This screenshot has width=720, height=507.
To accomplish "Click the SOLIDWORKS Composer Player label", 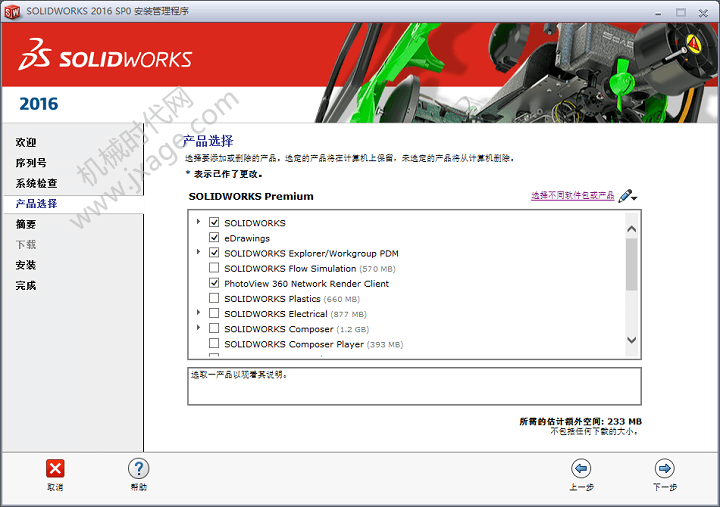I will 294,344.
